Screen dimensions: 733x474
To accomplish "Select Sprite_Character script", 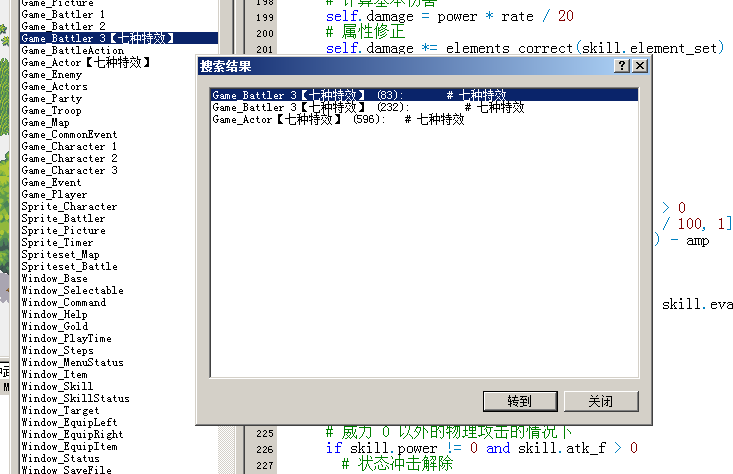I will click(69, 207).
